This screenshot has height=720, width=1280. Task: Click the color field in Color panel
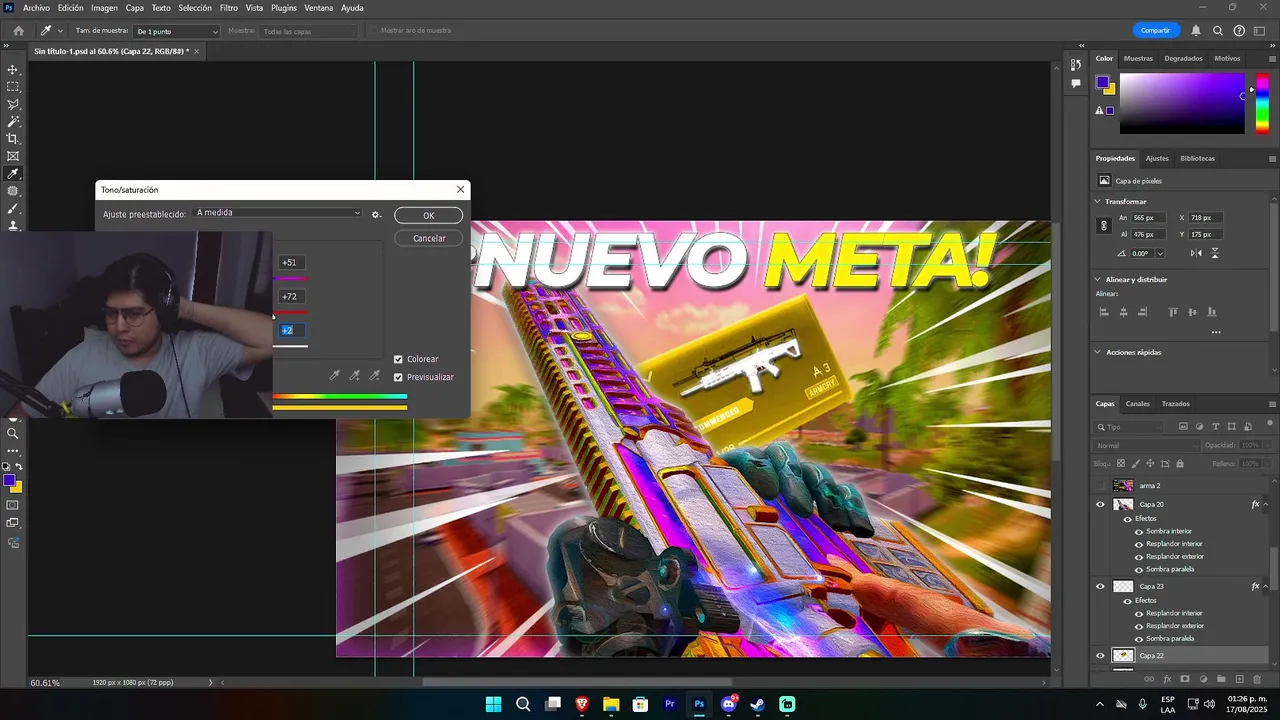[x=1181, y=104]
